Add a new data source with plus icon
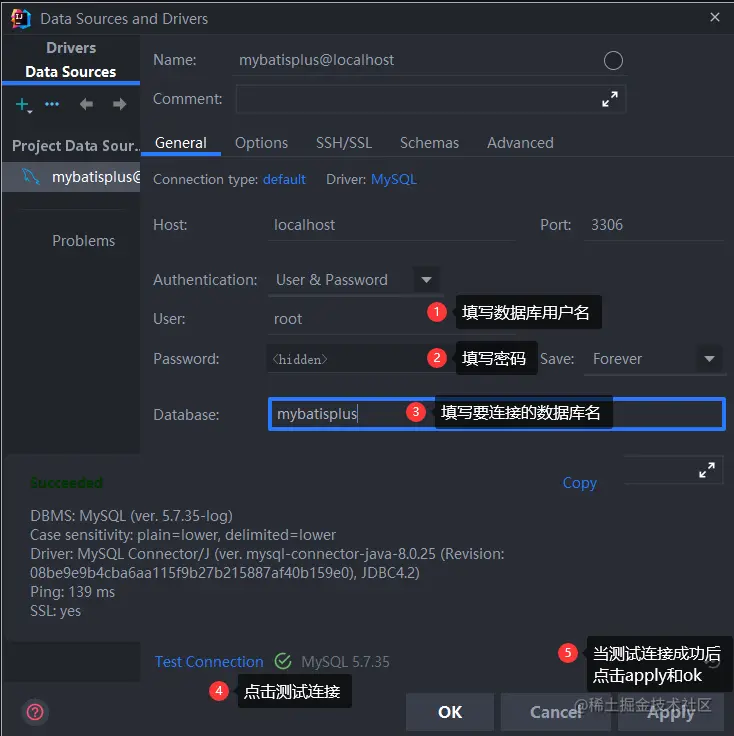The image size is (734, 736). tap(23, 105)
